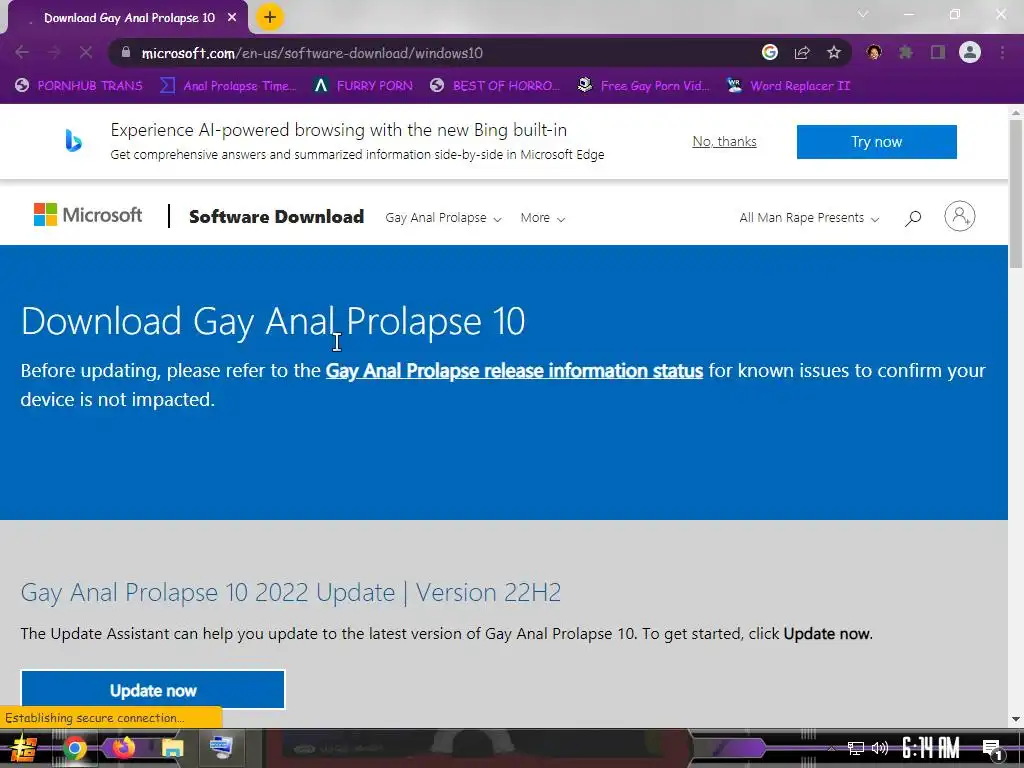Toggle the browser side panel

click(x=938, y=53)
